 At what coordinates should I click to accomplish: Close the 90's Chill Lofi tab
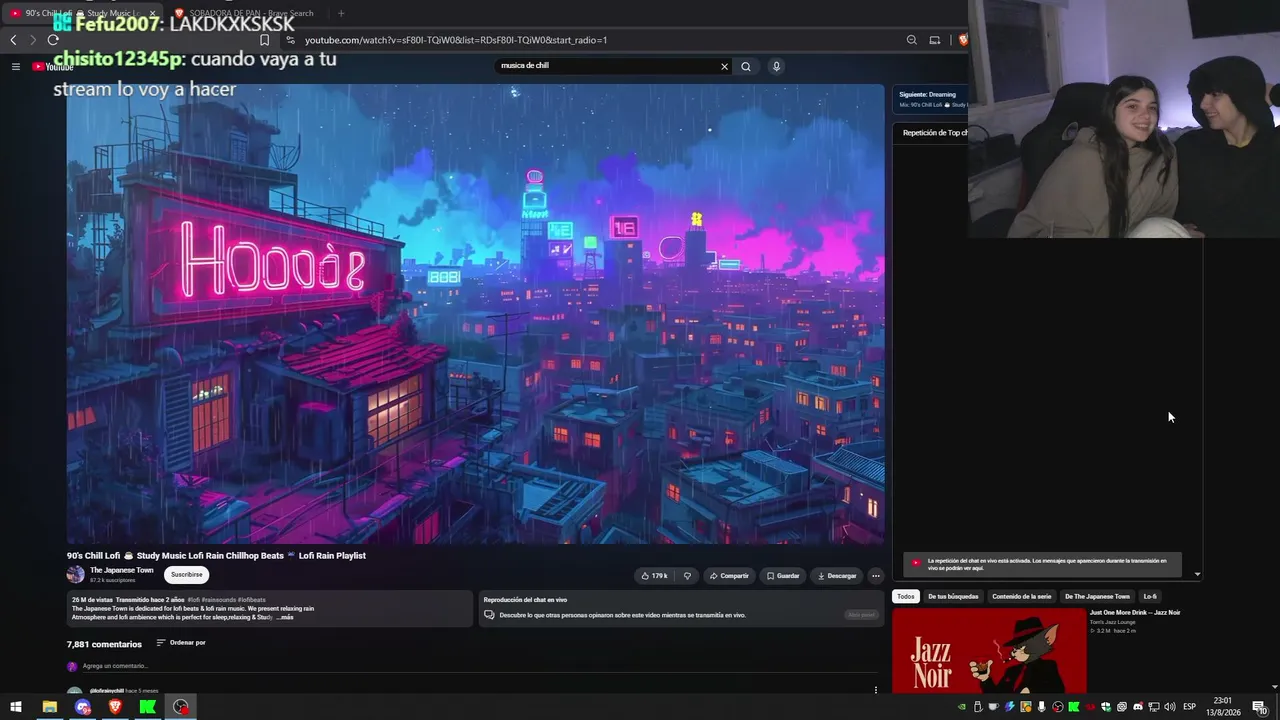tap(152, 13)
